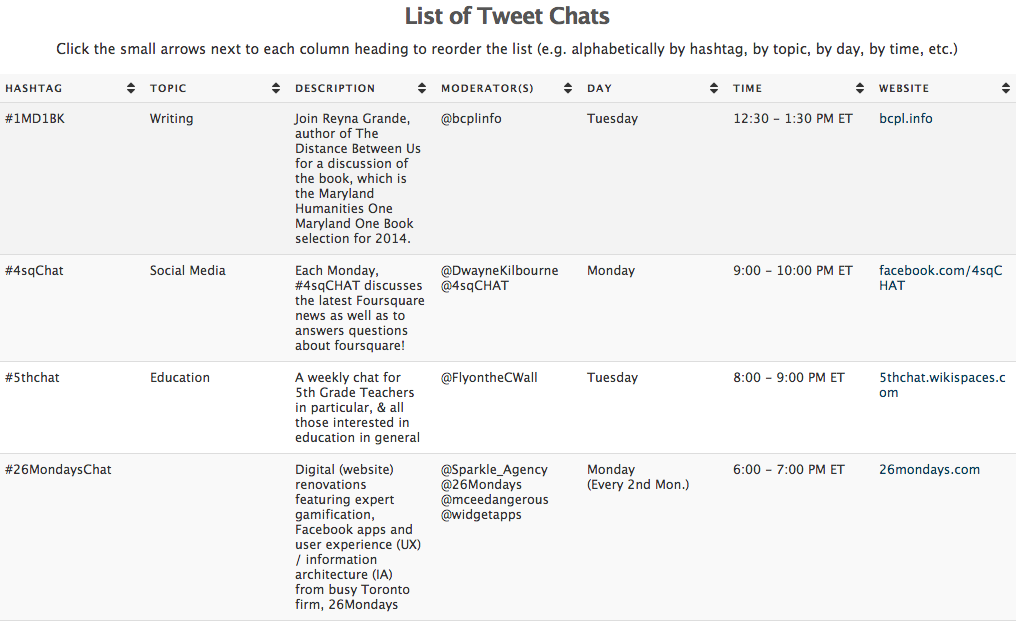Open the 26mondays.com link
Image resolution: width=1016 pixels, height=621 pixels.
[x=928, y=469]
